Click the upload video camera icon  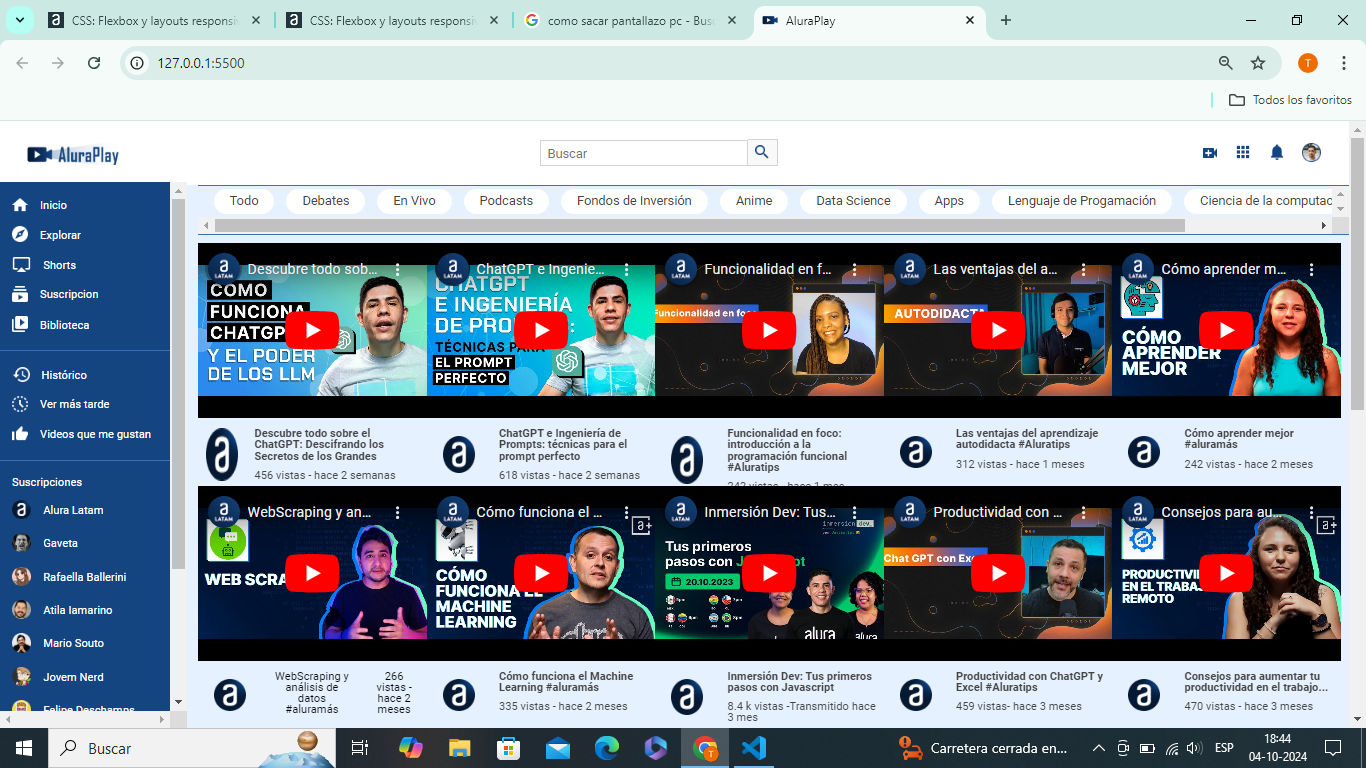1209,153
